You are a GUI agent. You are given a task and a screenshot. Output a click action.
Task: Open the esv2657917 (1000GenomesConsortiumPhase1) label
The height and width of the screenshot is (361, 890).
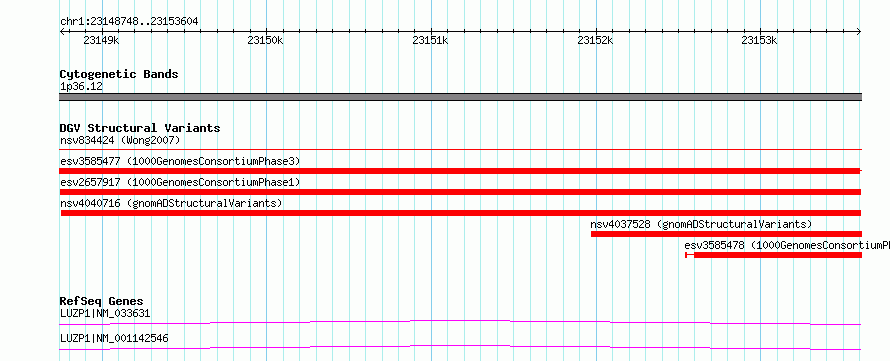[x=180, y=182]
